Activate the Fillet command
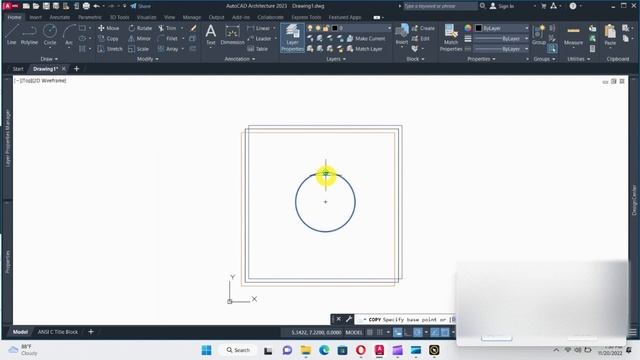 [168, 38]
